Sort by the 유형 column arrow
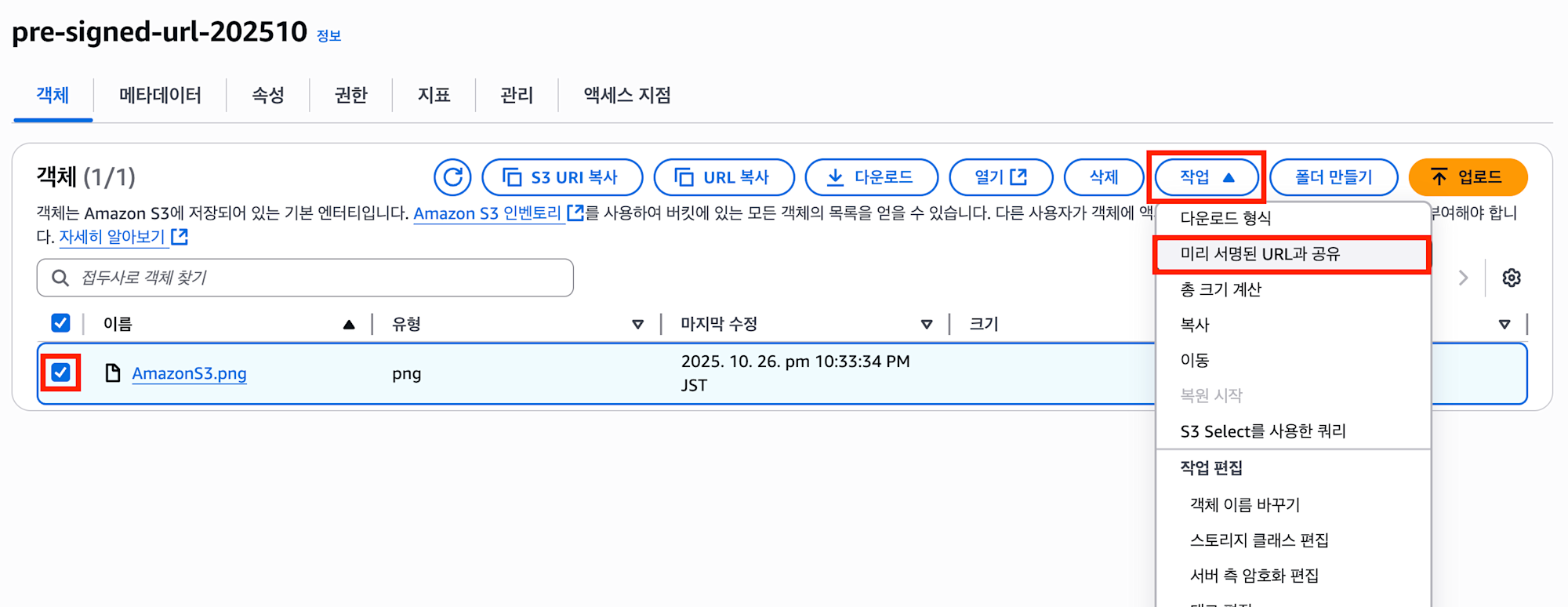Screen dimensions: 1568x607 pos(637,324)
